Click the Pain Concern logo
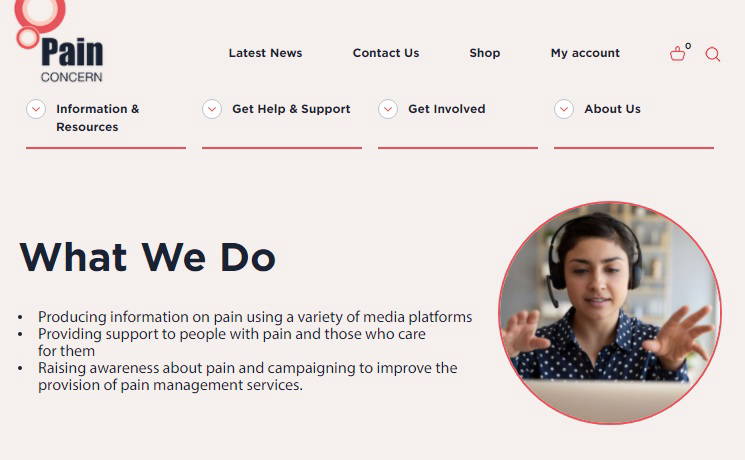 (x=62, y=45)
